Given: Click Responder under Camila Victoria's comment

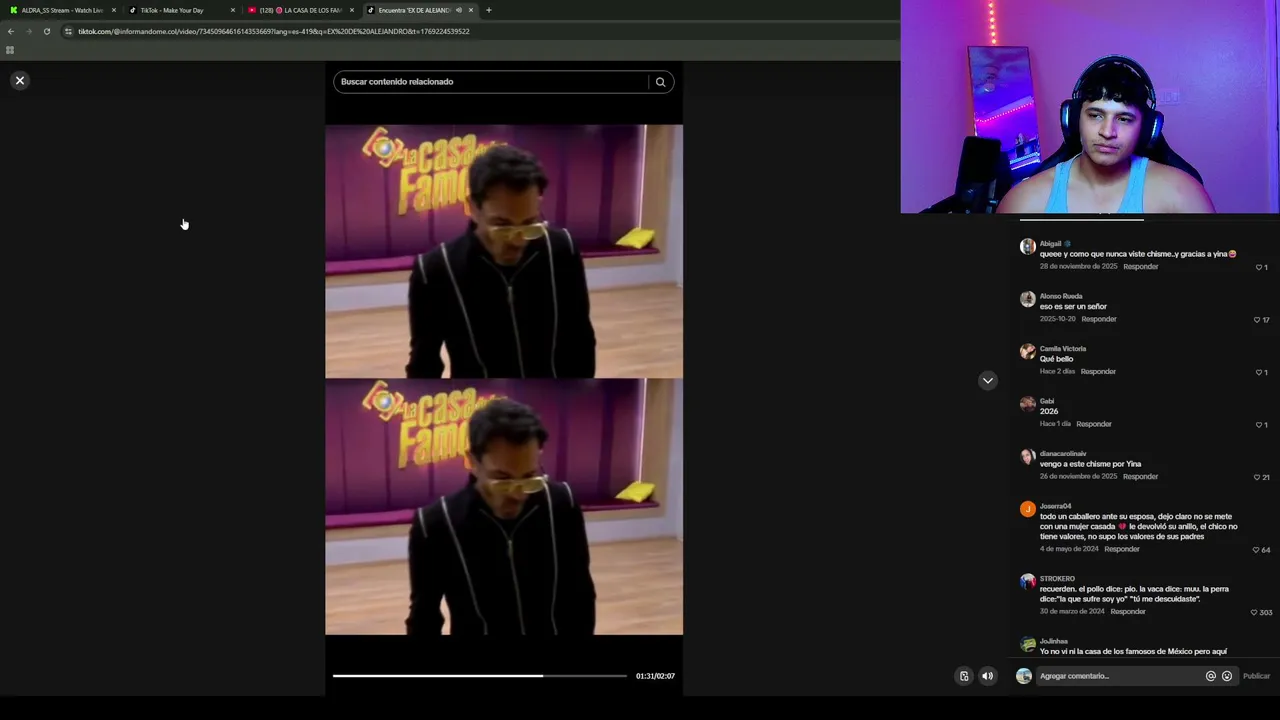Looking at the screenshot, I should coord(1097,371).
